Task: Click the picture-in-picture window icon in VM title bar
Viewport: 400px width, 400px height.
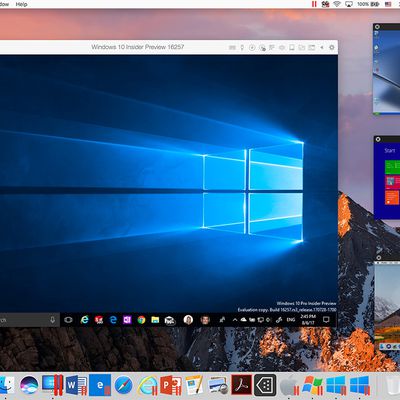Action: [312, 48]
